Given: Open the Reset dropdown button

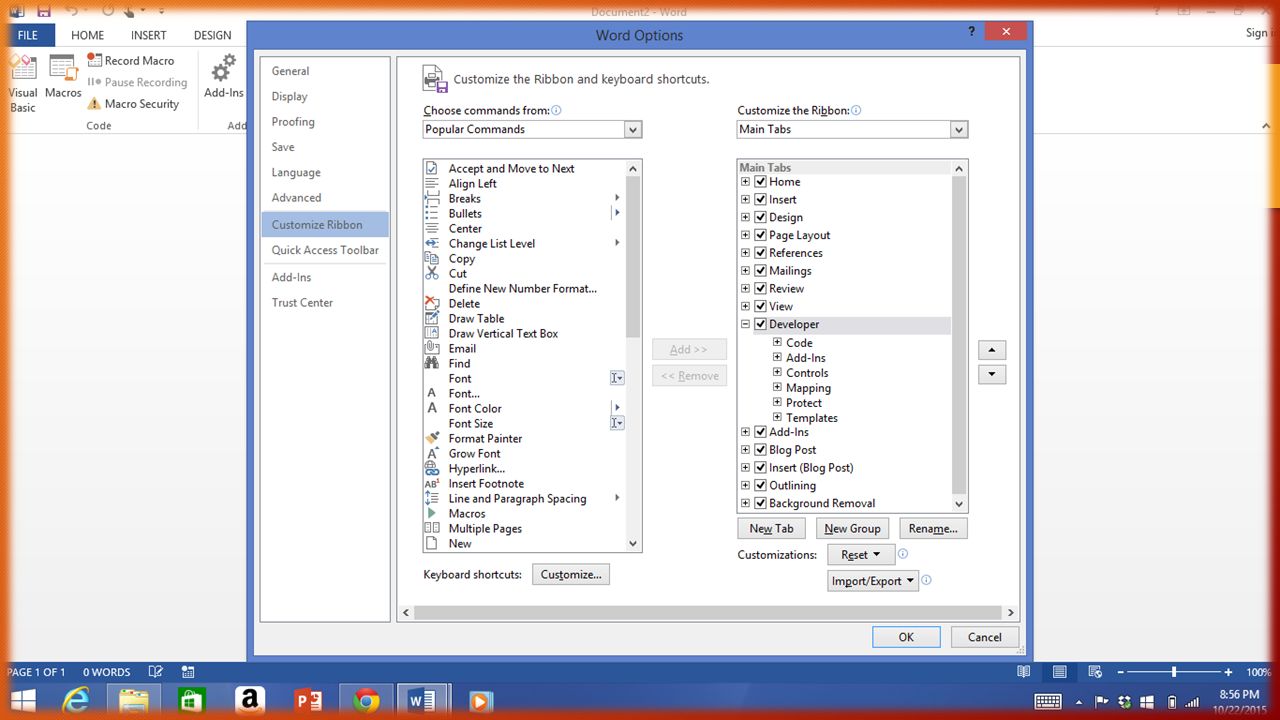Looking at the screenshot, I should pos(861,555).
